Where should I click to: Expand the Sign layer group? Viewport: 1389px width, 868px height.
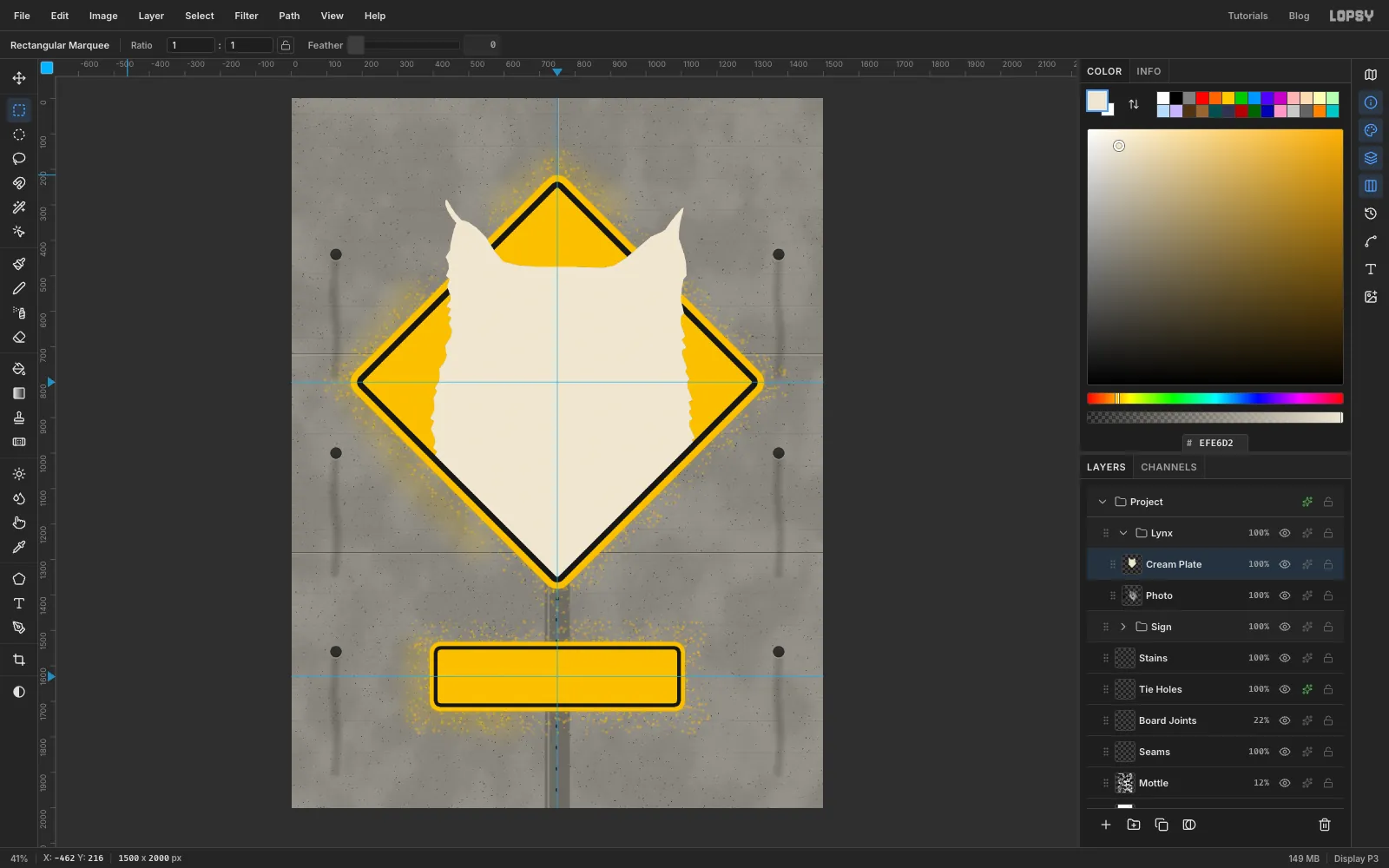1123,627
